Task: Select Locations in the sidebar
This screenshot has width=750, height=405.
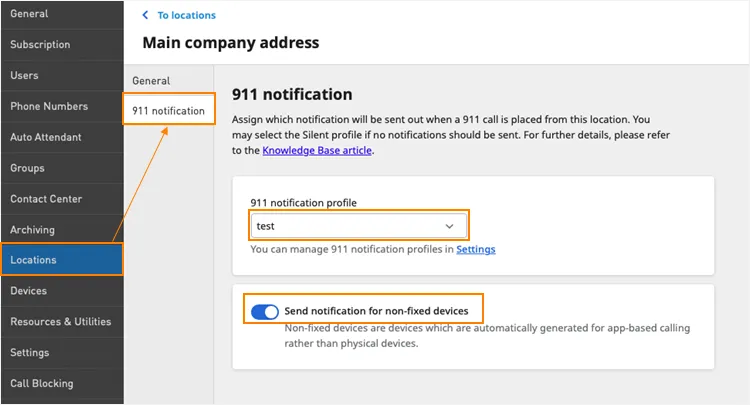Action: [x=62, y=260]
